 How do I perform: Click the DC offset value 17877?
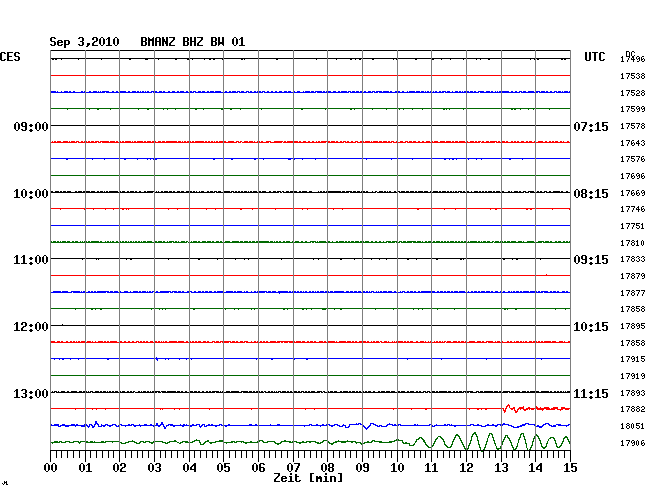pyautogui.click(x=633, y=293)
